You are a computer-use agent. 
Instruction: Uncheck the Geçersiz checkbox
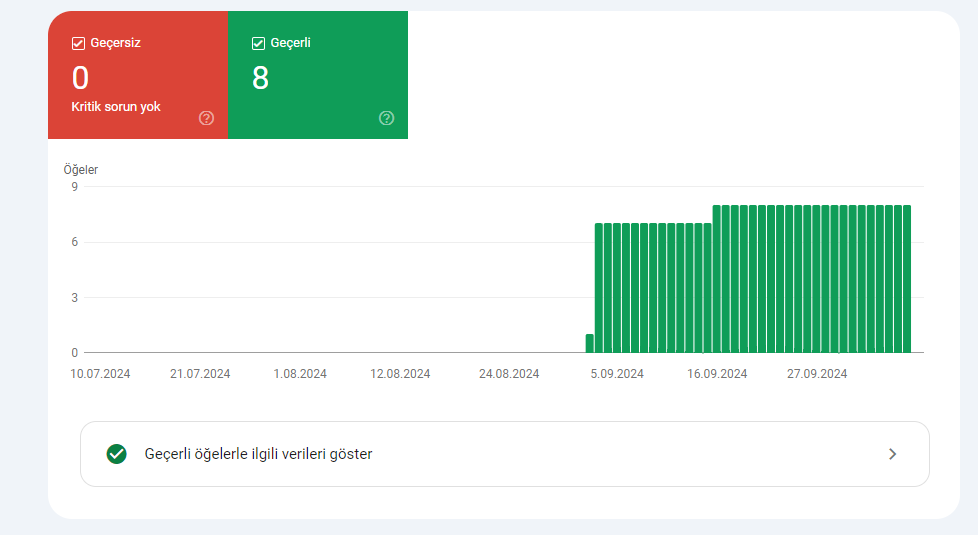[x=78, y=43]
